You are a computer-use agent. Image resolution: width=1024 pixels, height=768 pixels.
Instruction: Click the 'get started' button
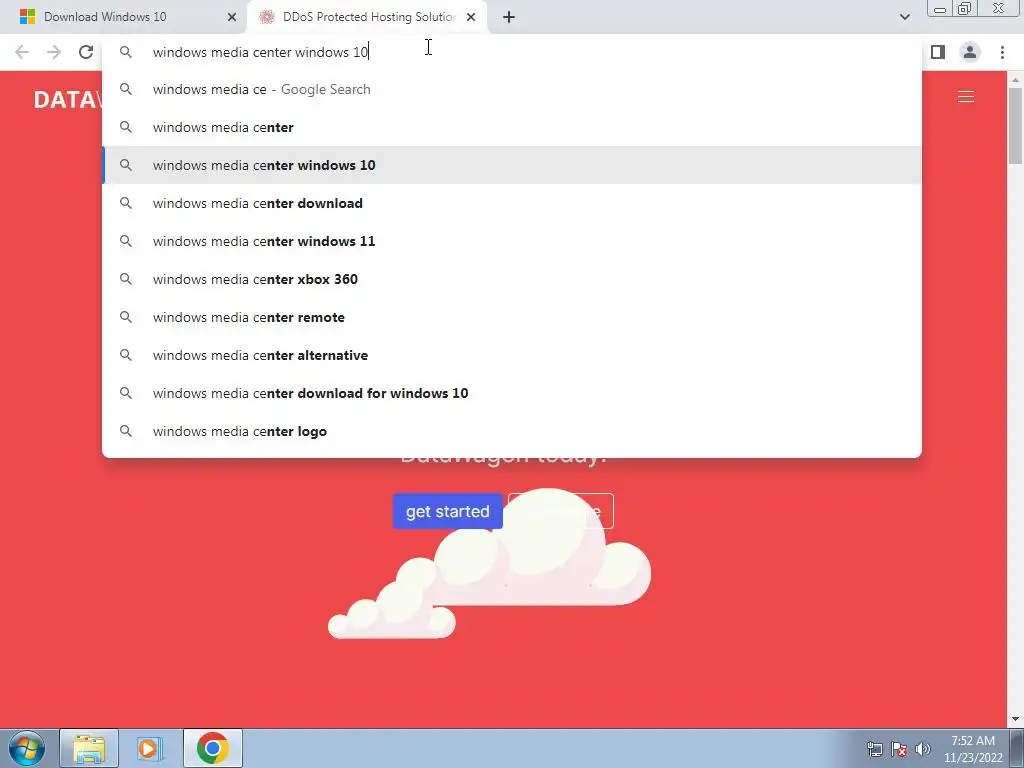[447, 511]
